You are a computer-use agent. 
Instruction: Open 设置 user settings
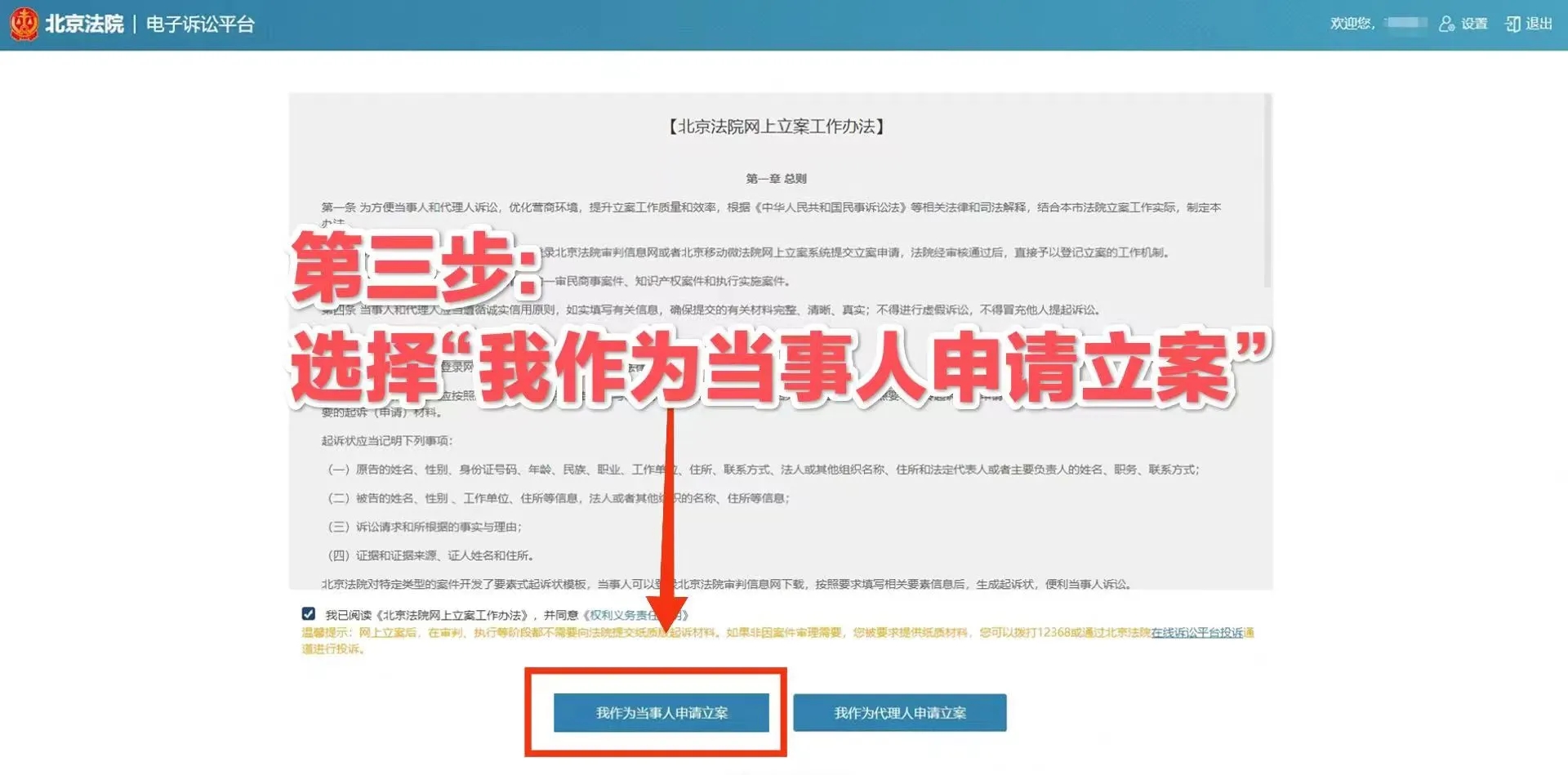click(x=1463, y=24)
